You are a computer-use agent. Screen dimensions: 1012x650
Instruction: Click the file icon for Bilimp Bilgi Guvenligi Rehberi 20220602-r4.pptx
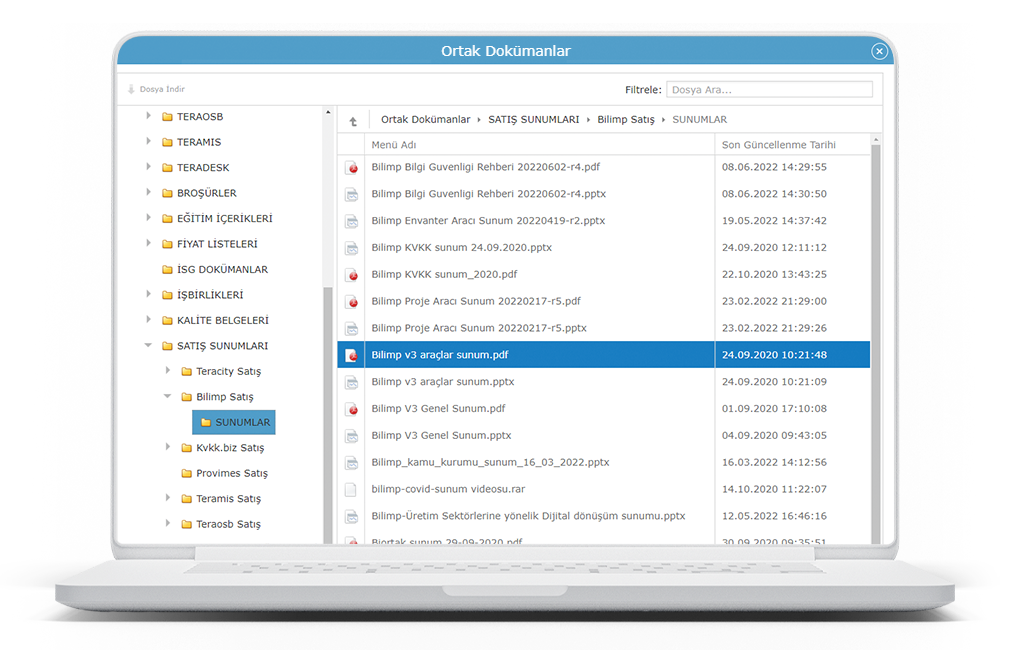[x=352, y=194]
